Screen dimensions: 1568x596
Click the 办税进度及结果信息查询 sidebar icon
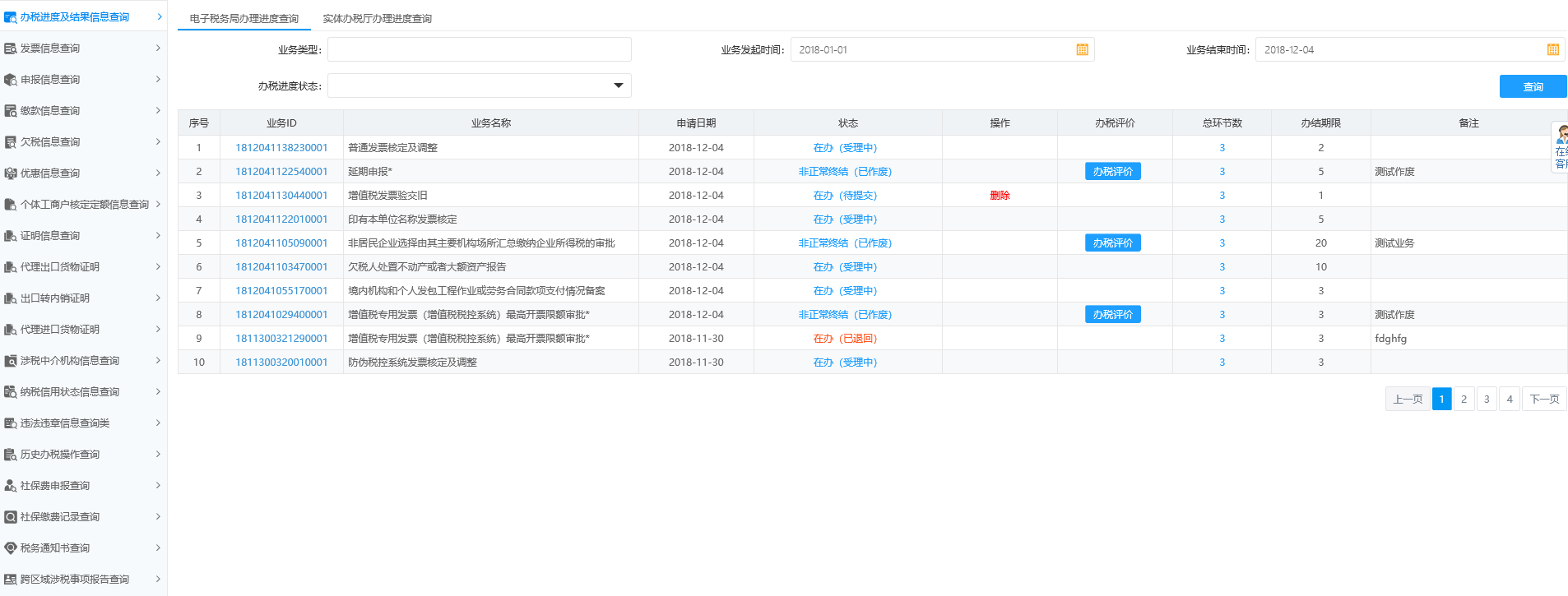[10, 17]
